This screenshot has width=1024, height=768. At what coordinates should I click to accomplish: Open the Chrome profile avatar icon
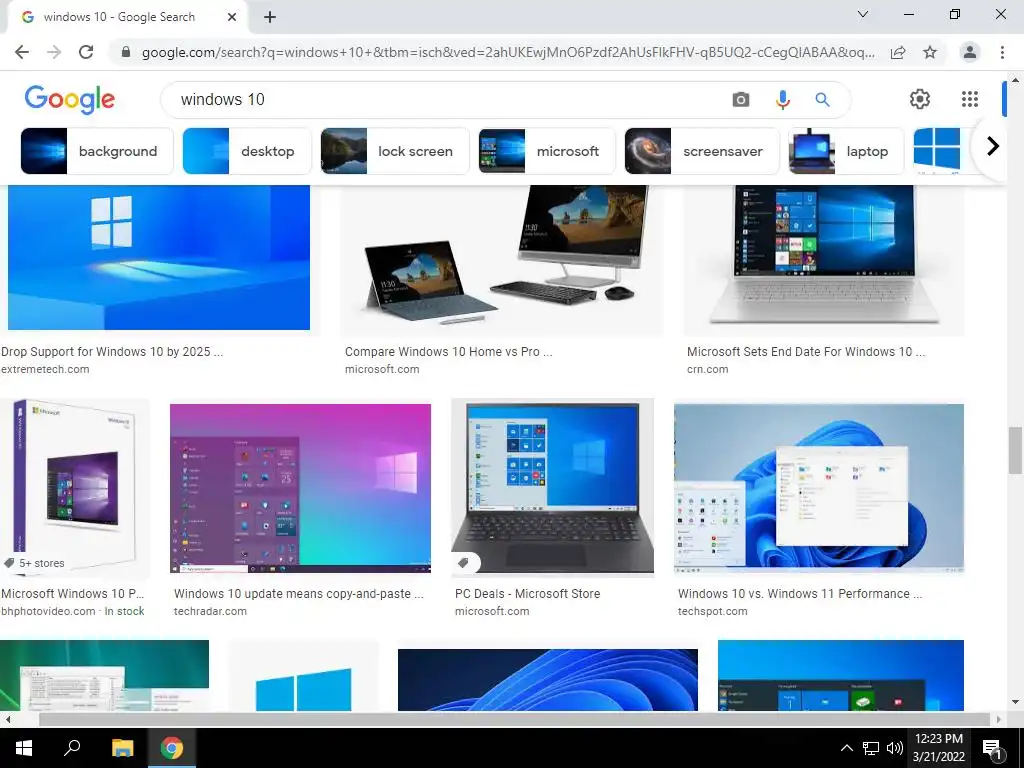tap(970, 52)
